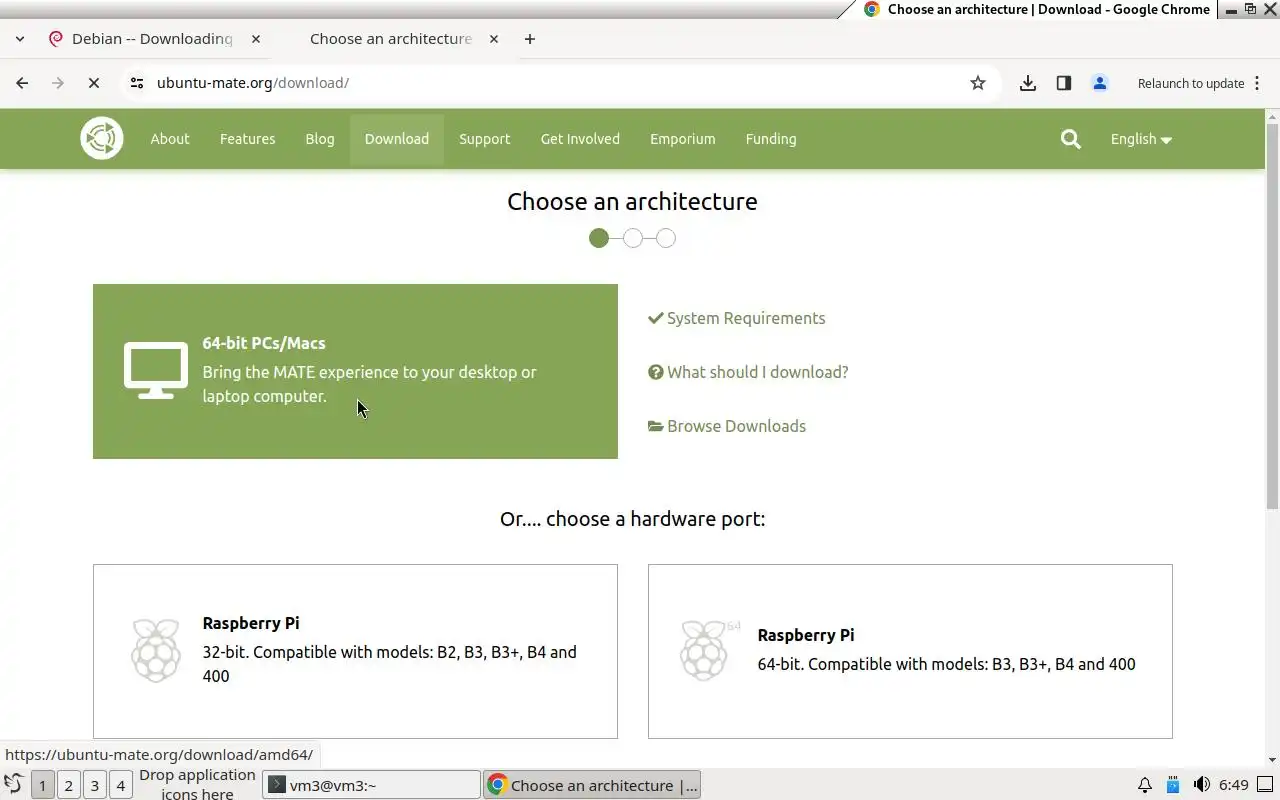The height and width of the screenshot is (800, 1280).
Task: Open the English language dropdown
Action: coord(1141,139)
